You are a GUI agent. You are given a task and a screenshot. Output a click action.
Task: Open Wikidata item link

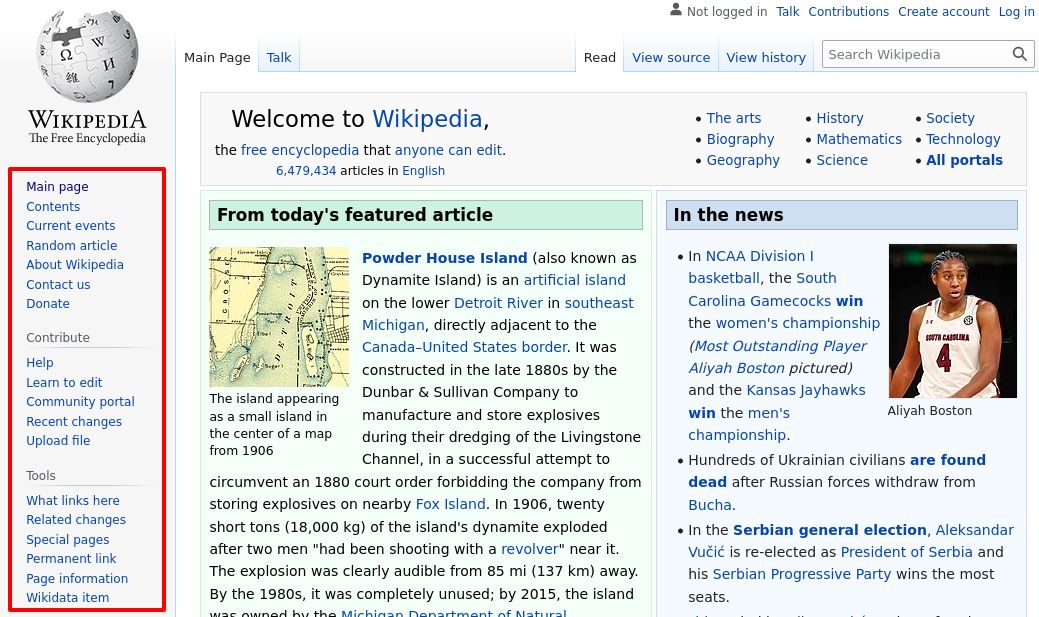coord(68,598)
